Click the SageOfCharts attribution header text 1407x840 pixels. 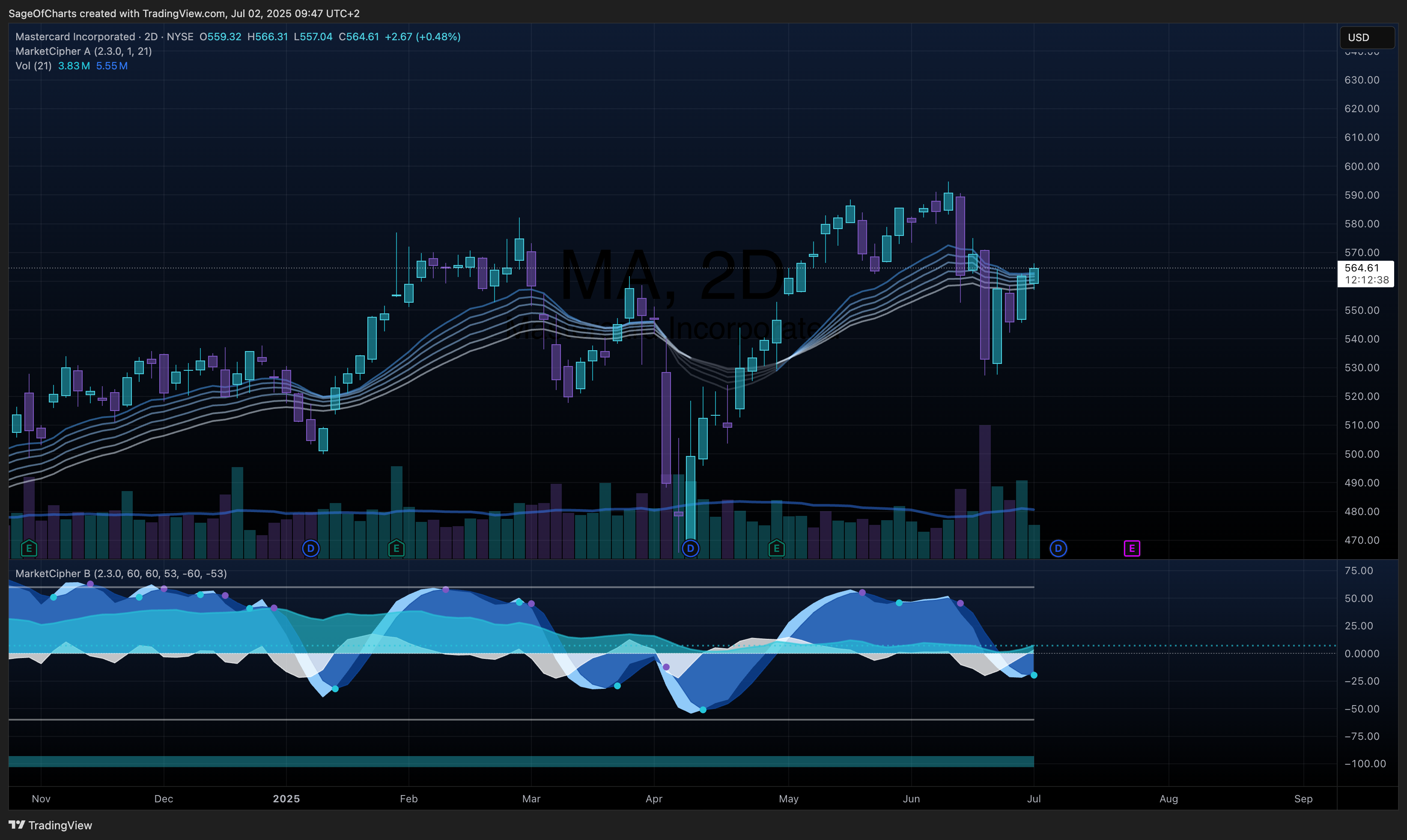click(x=184, y=13)
